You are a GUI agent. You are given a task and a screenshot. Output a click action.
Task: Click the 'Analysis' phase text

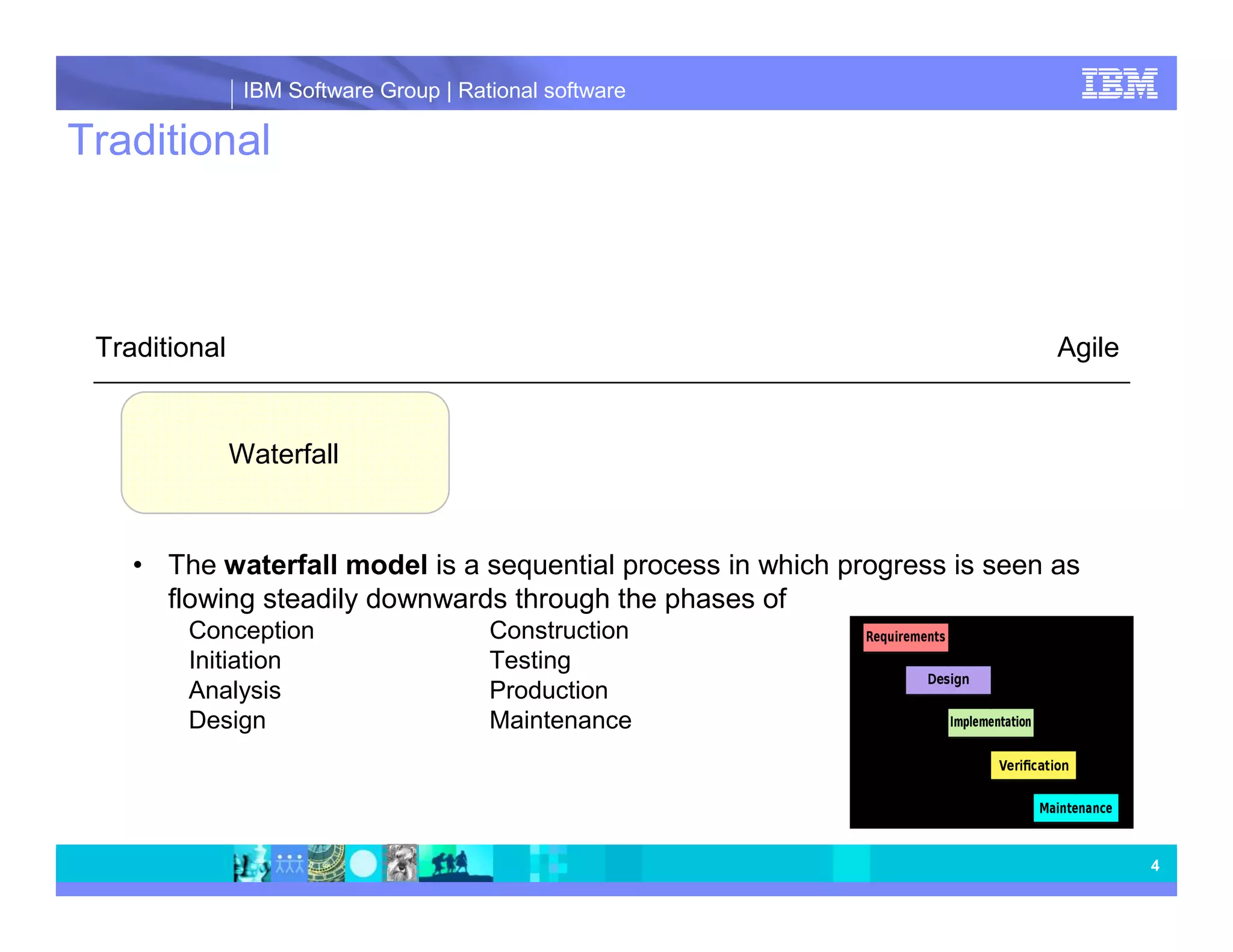point(235,691)
